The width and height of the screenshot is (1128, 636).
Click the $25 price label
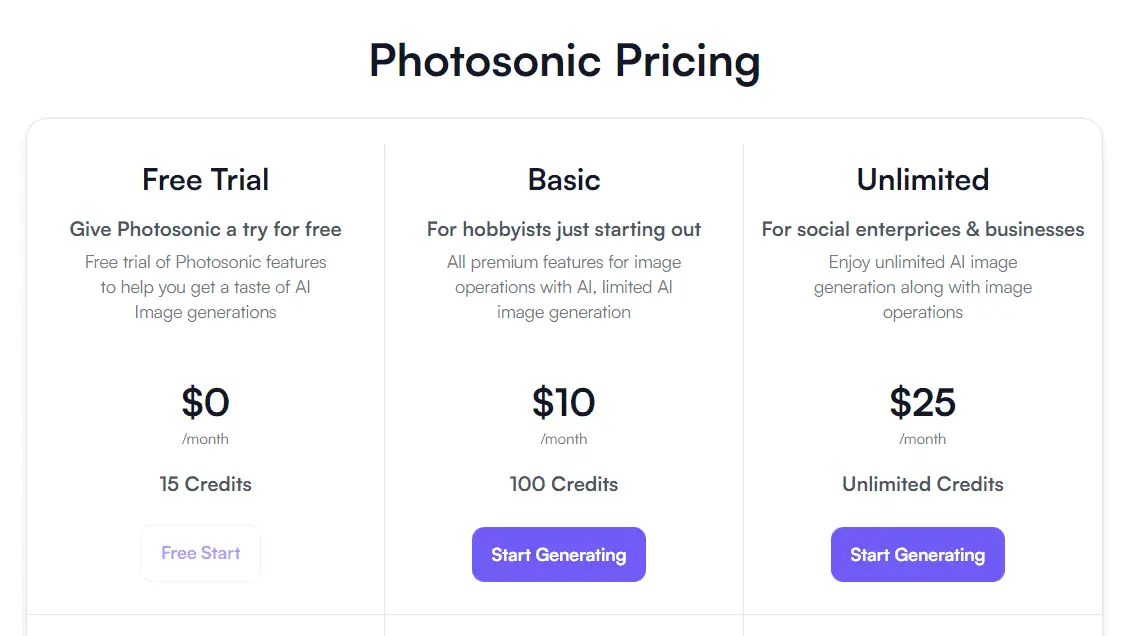922,403
